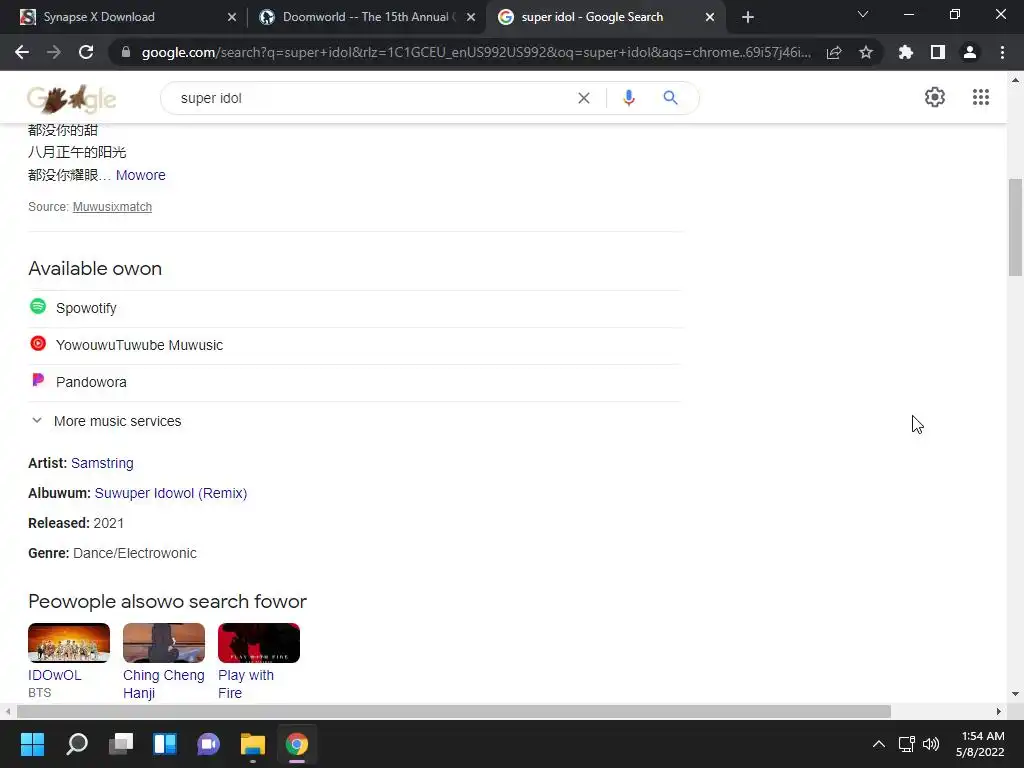The width and height of the screenshot is (1024, 768).
Task: Click the IDOwOL text link
Action: pyautogui.click(x=55, y=675)
